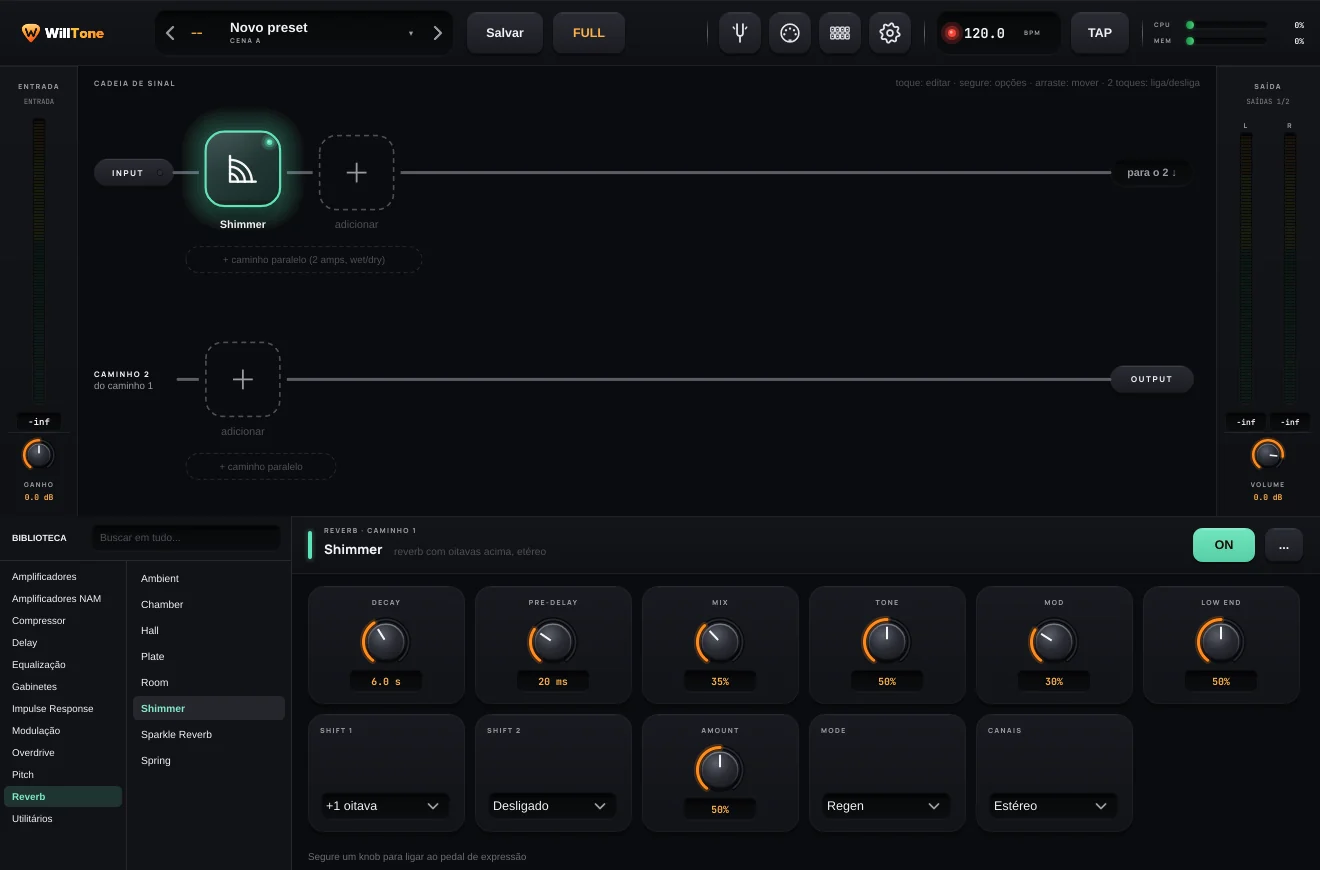Viewport: 1320px width, 870px height.
Task: Click the 120.0 BPM tempo value
Action: (x=984, y=33)
